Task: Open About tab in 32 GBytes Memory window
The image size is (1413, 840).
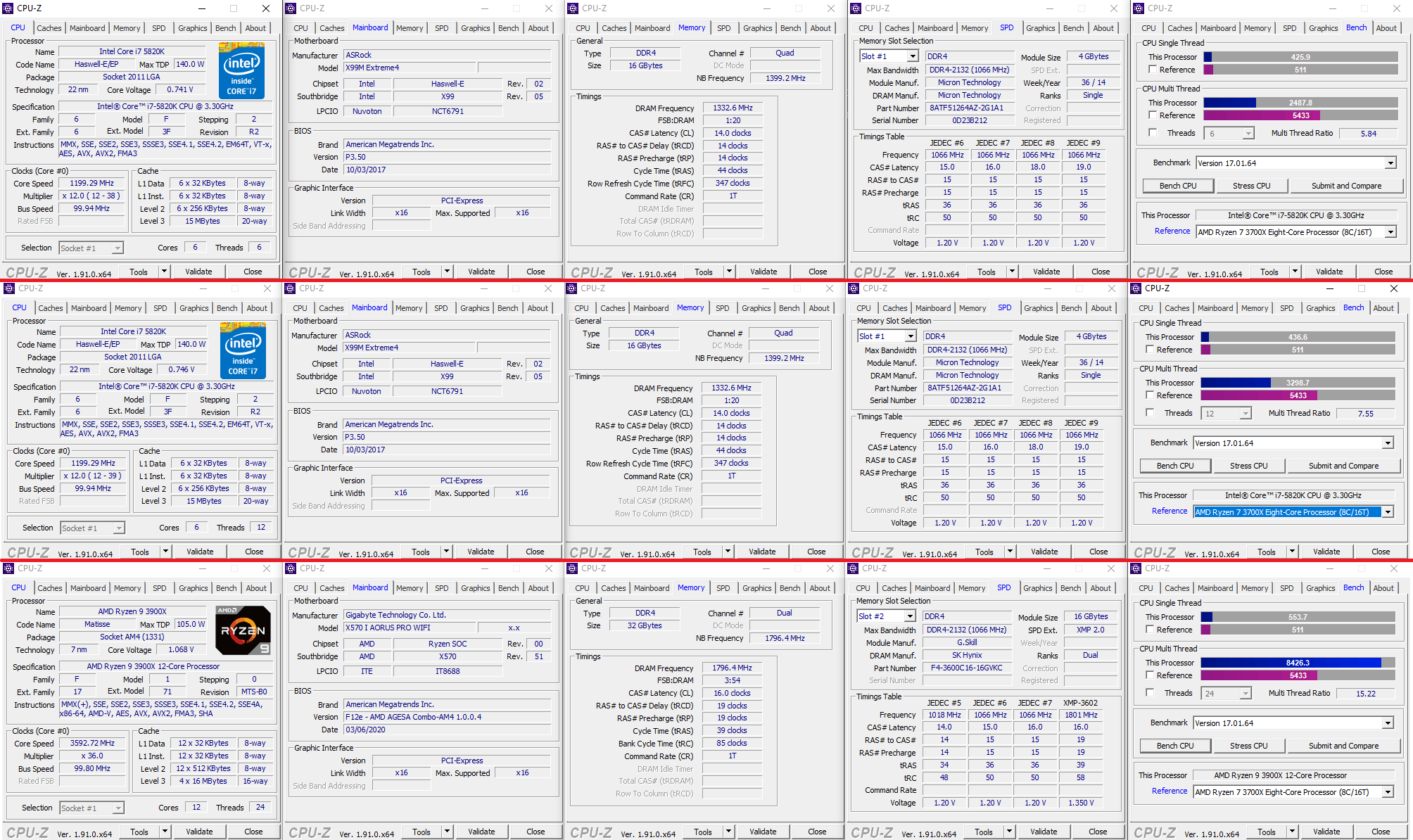Action: [x=820, y=588]
